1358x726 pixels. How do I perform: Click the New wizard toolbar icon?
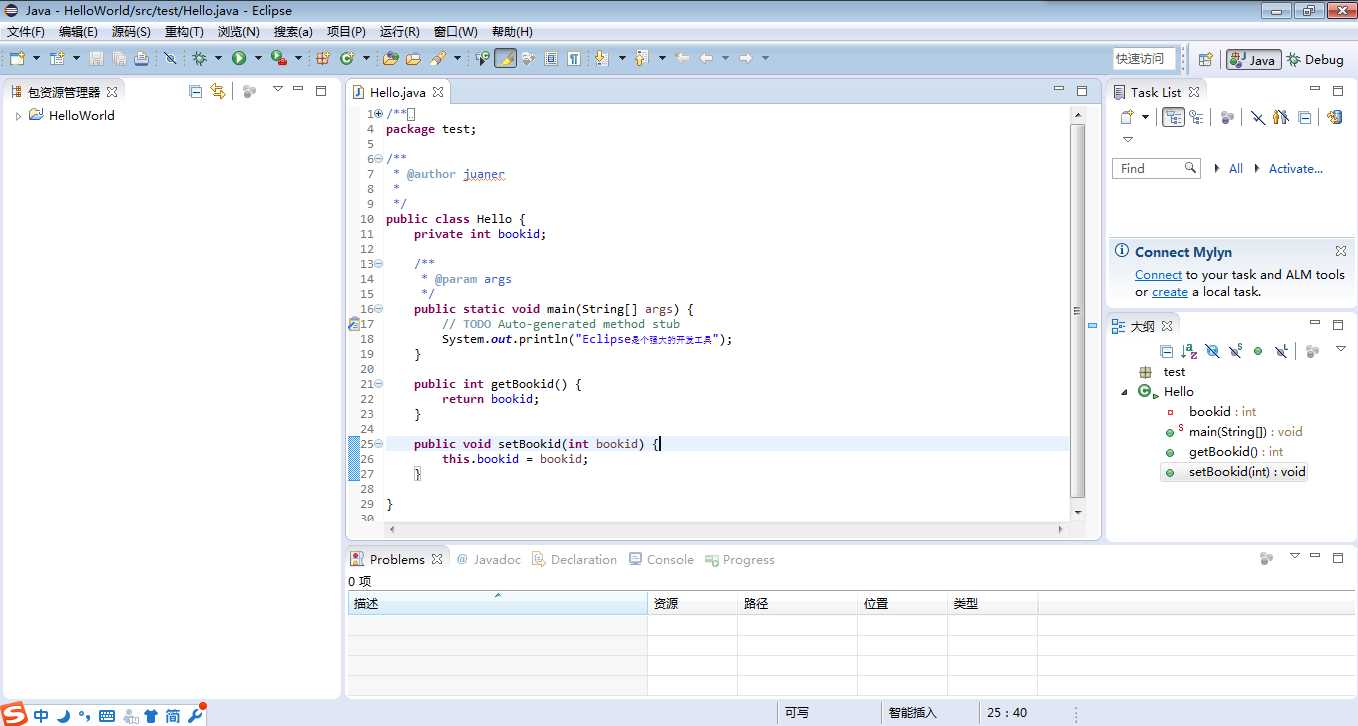tap(17, 58)
